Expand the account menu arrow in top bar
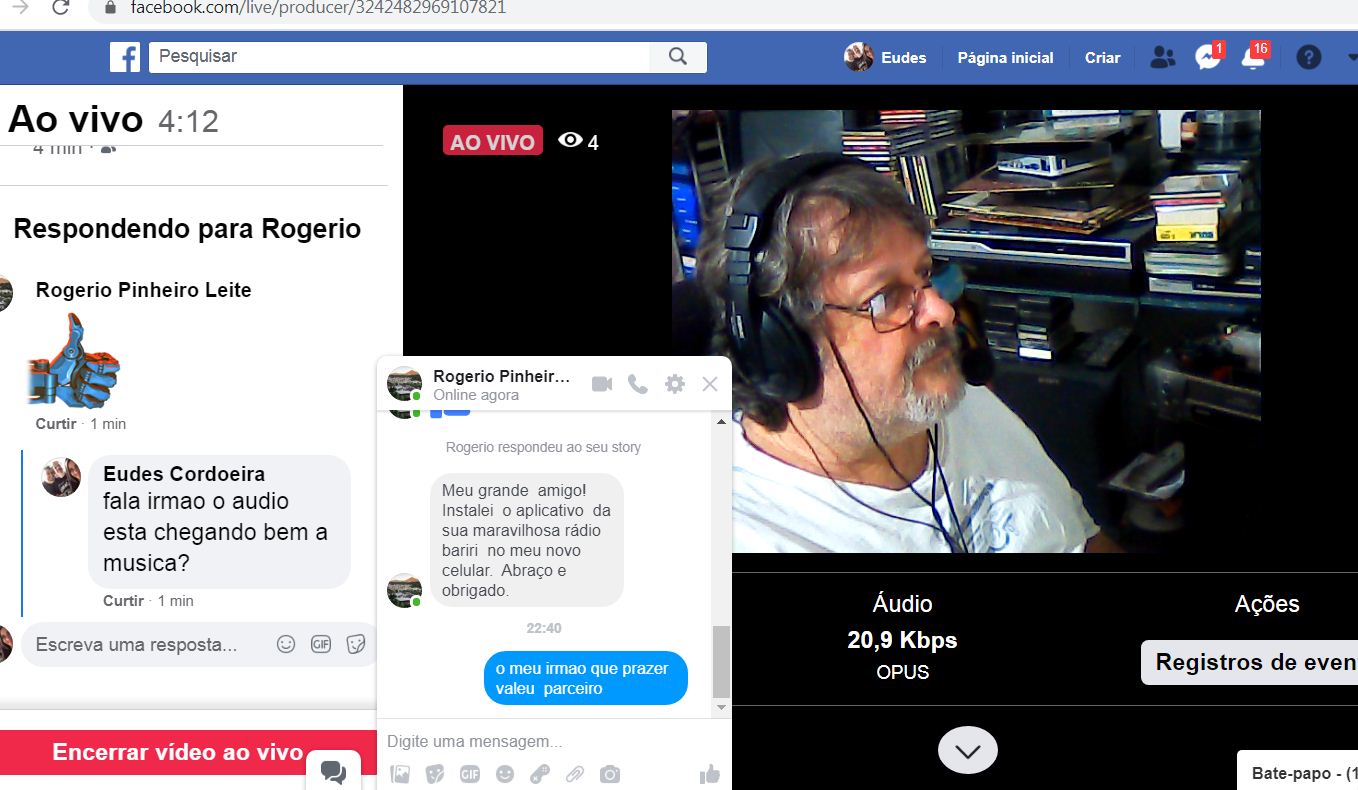This screenshot has width=1358, height=790. click(1351, 58)
